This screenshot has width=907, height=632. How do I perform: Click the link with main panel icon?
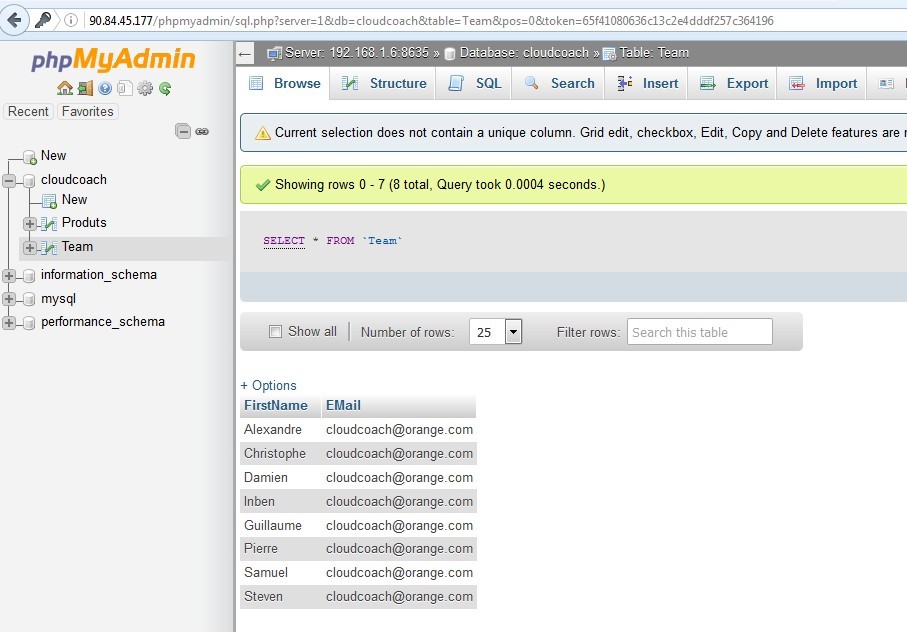(x=202, y=132)
